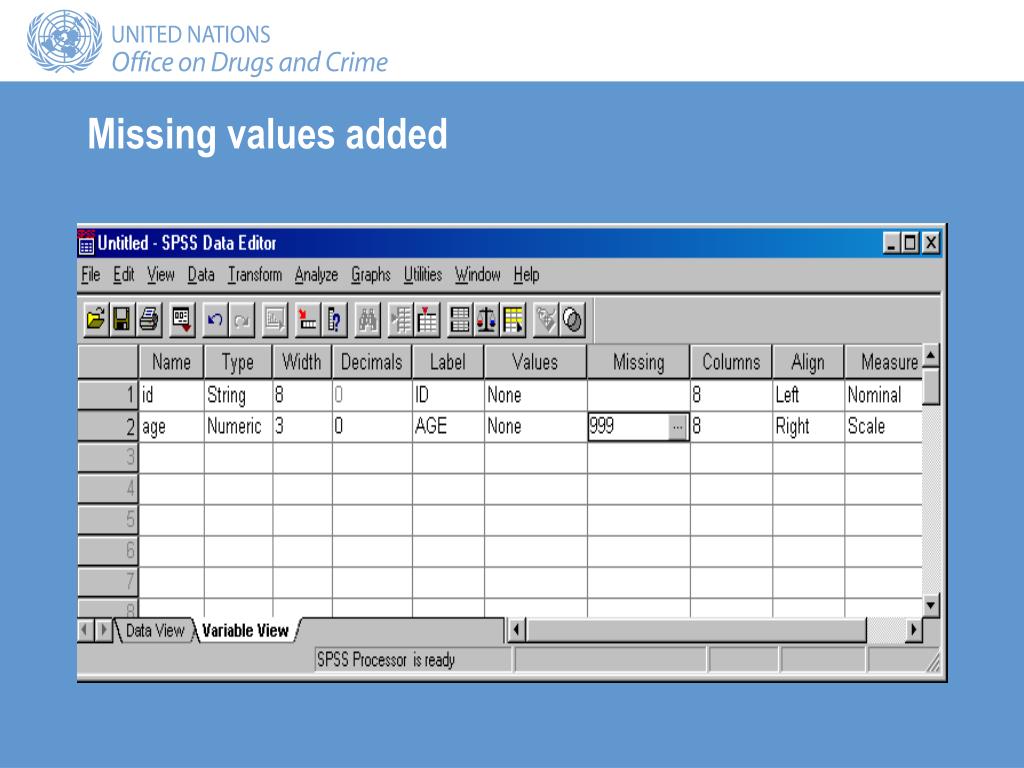
Task: Click the Redo arrow icon
Action: coord(242,319)
